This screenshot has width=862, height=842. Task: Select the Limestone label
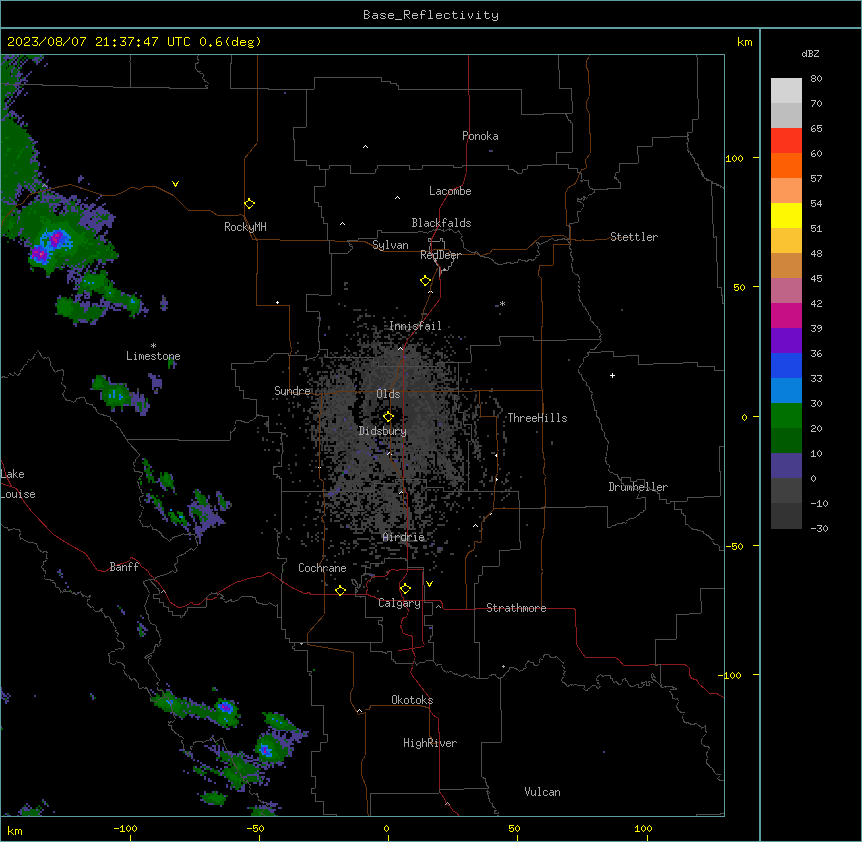(153, 356)
